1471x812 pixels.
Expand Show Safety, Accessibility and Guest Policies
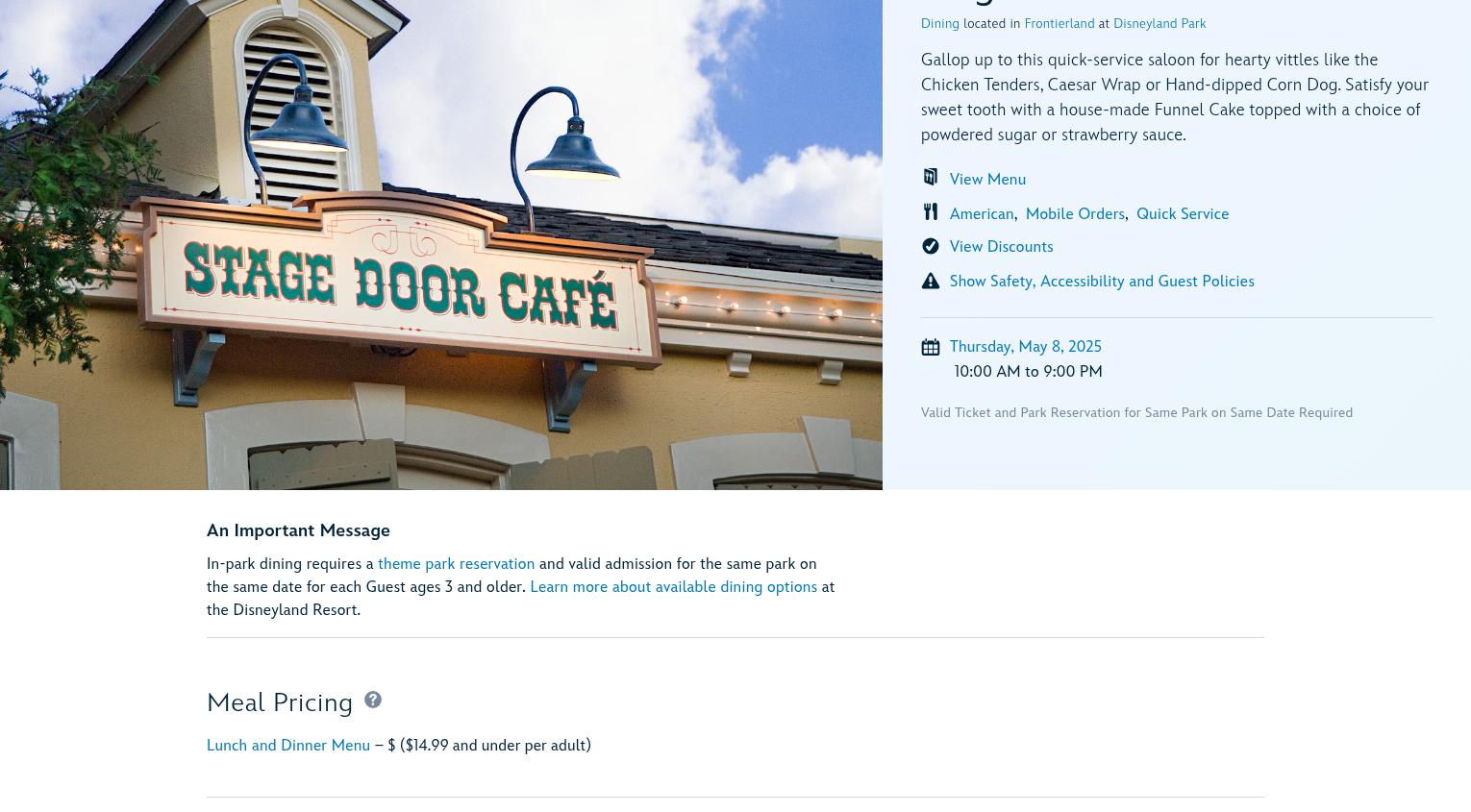[1102, 281]
